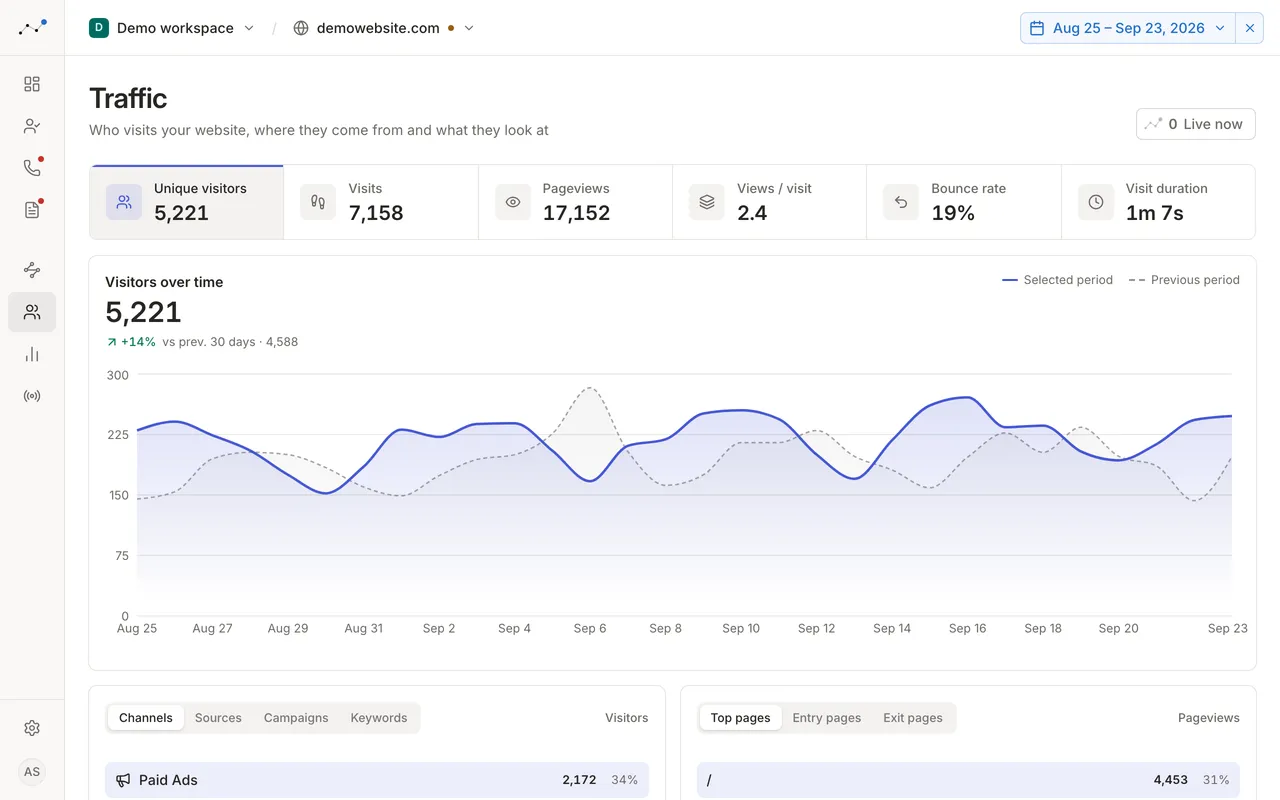Screen dimensions: 1280x800
Task: Open the journey path icon in sidebar
Action: pyautogui.click(x=32, y=270)
